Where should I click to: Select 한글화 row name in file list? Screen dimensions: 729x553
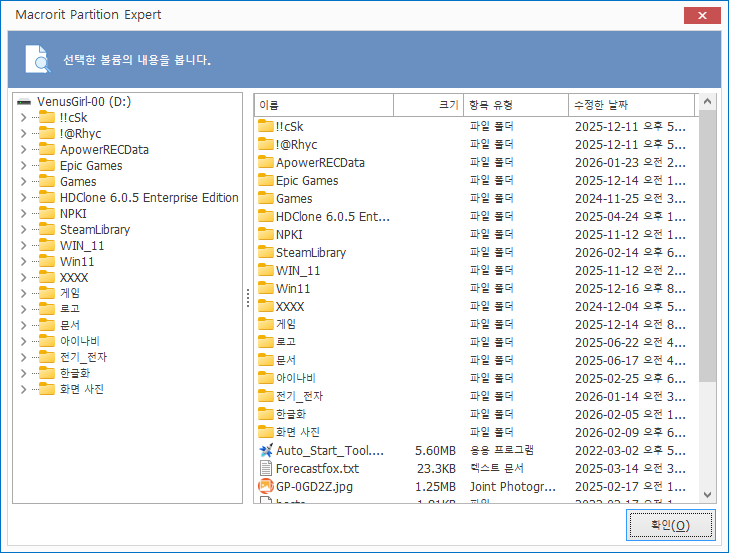click(291, 414)
